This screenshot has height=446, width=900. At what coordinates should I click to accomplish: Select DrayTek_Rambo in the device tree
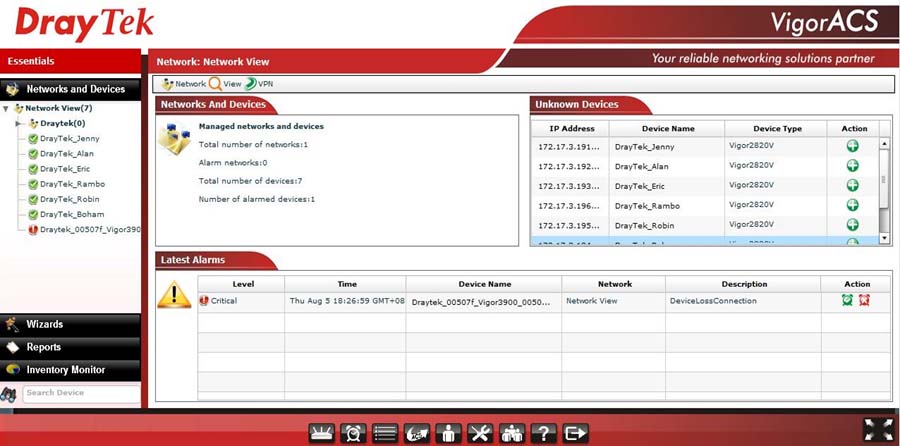click(x=71, y=184)
